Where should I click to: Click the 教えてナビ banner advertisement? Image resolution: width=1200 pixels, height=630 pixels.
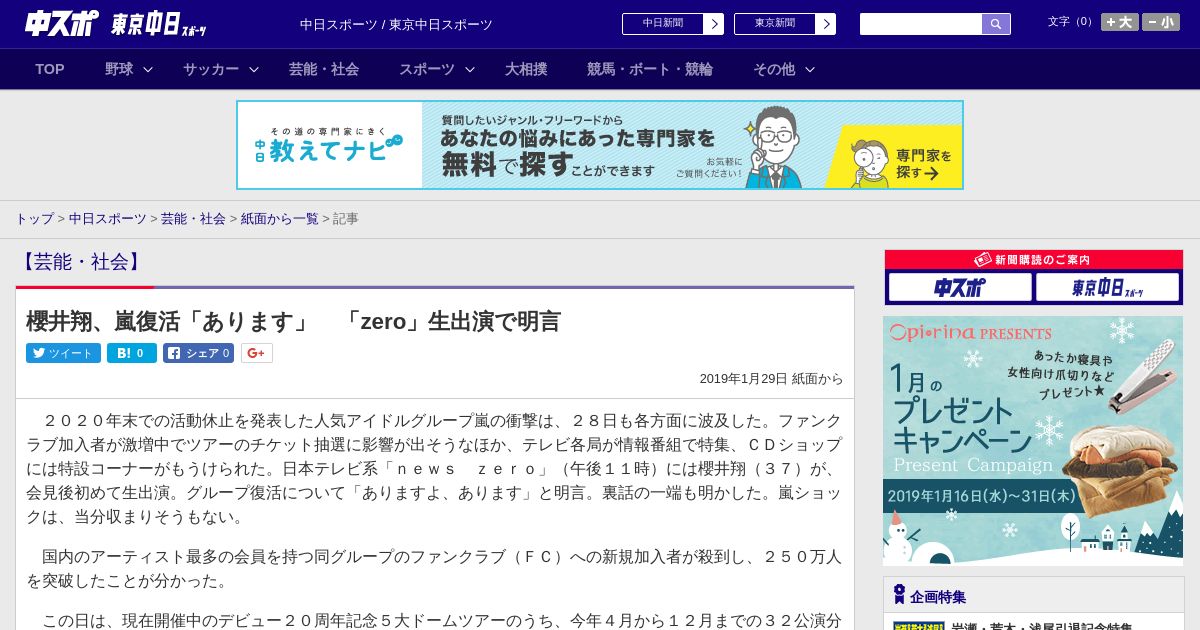pos(600,145)
